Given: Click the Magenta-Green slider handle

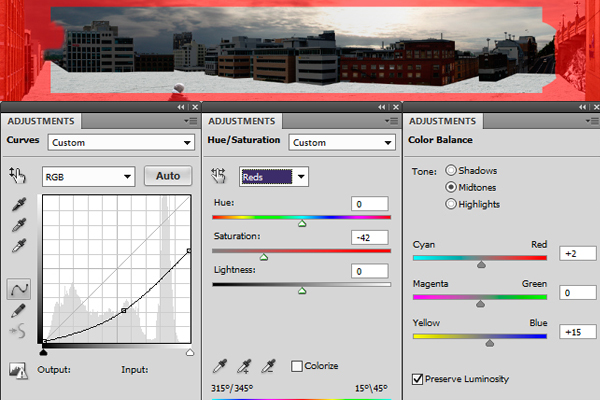Looking at the screenshot, I should click(x=480, y=304).
